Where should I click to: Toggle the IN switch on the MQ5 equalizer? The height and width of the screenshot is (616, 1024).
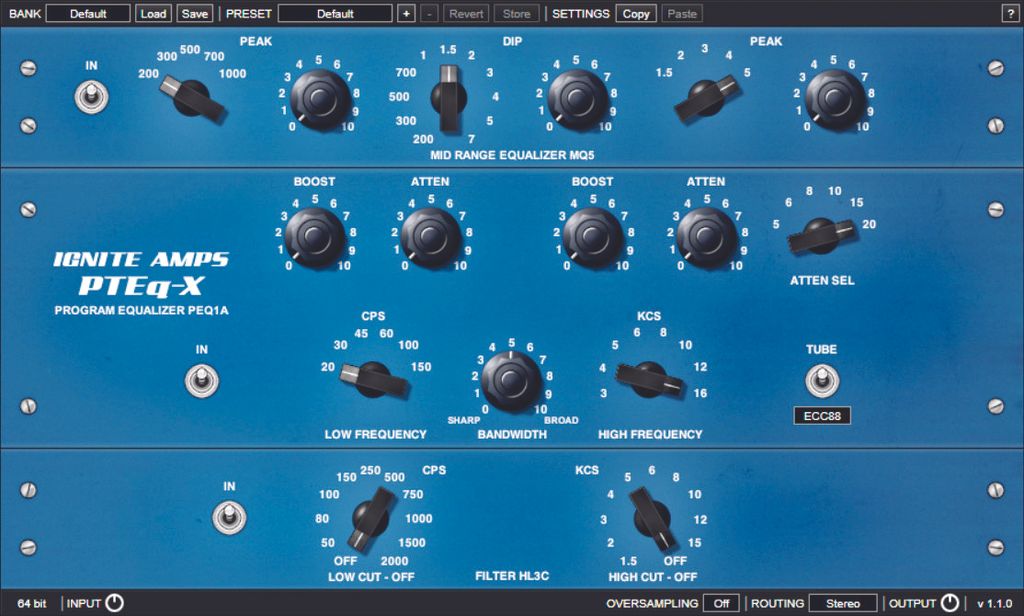[x=91, y=98]
